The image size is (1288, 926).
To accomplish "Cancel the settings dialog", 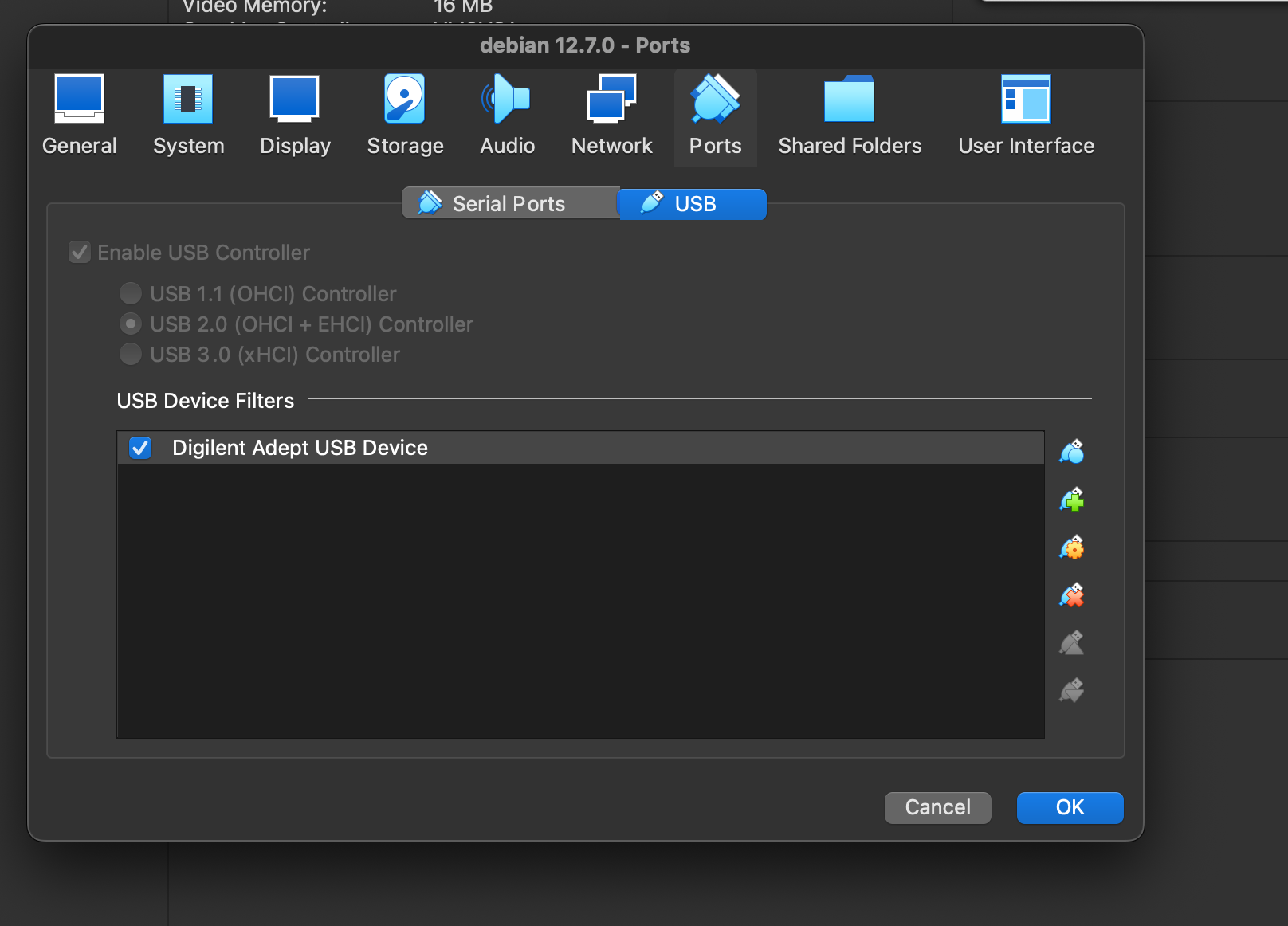I will pyautogui.click(x=937, y=807).
